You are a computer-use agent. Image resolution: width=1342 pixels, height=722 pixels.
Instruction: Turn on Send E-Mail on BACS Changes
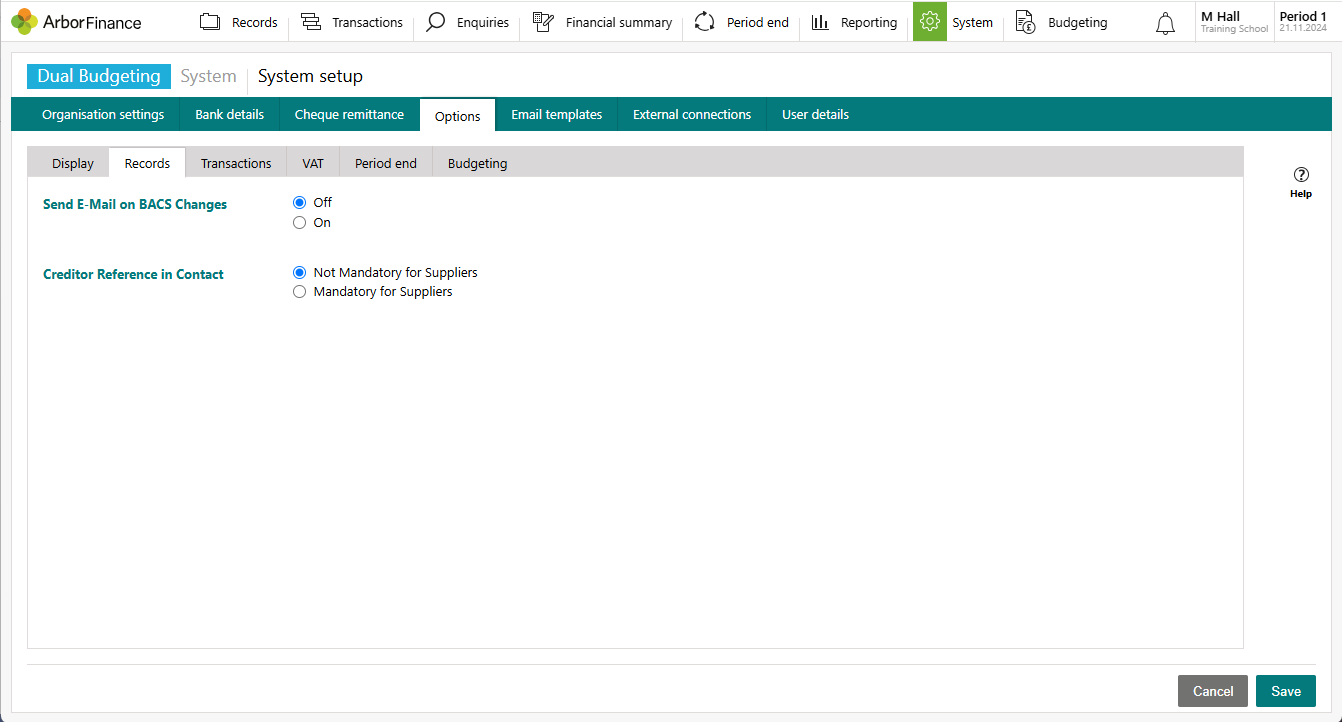(x=299, y=223)
